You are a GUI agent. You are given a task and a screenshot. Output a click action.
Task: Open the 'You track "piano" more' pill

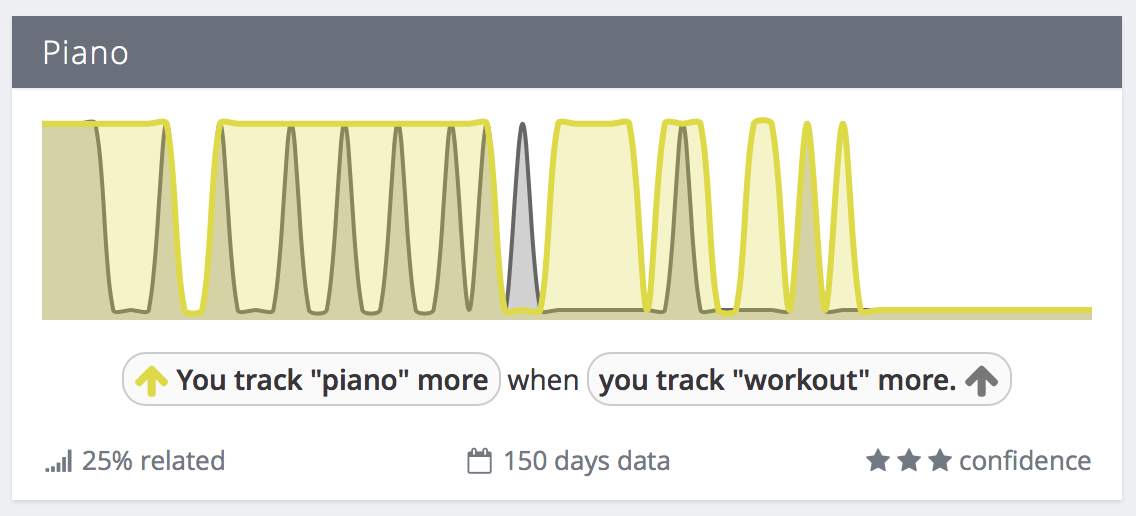tap(312, 379)
